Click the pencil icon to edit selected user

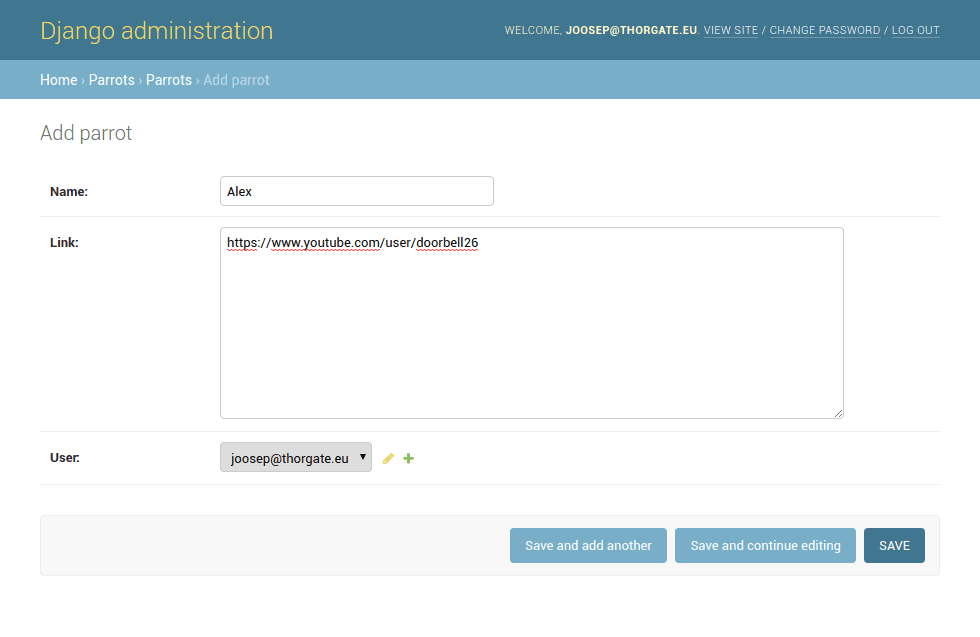(x=388, y=458)
